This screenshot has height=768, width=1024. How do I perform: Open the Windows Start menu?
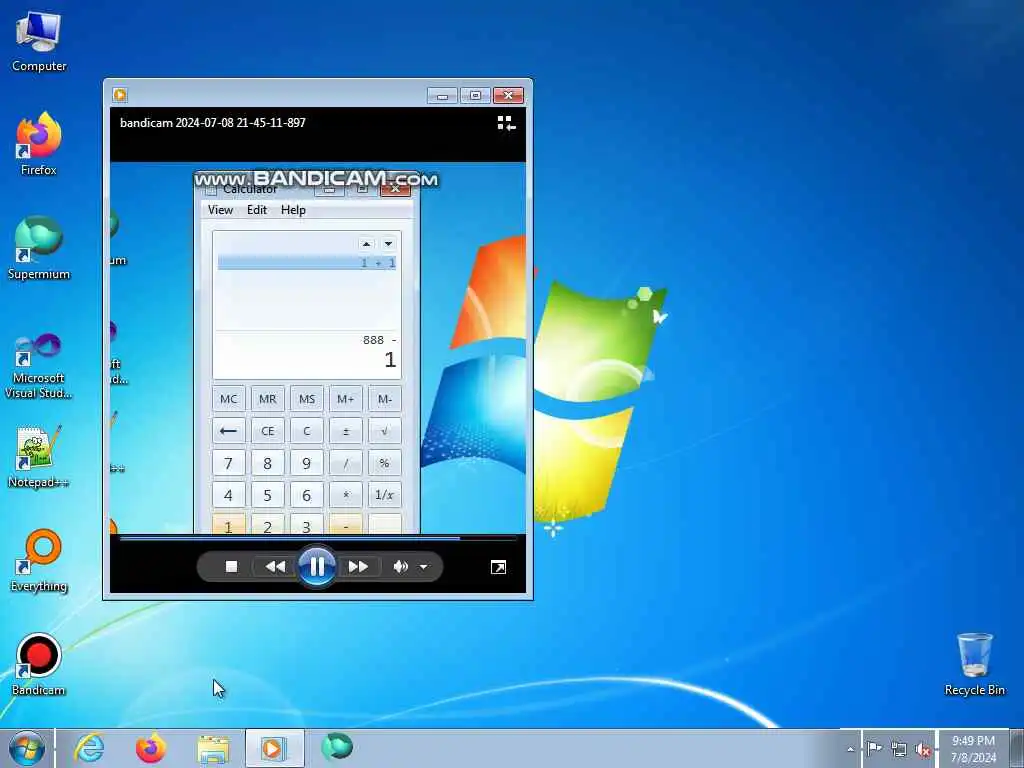tap(26, 748)
